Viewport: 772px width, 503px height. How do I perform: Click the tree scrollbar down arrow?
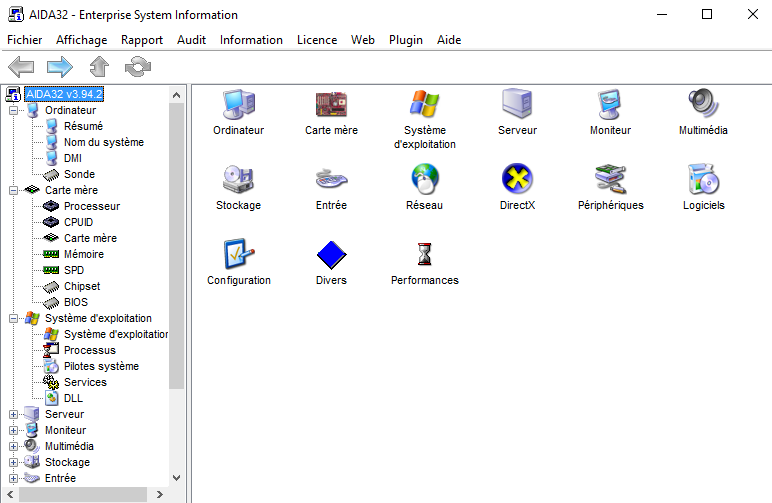point(176,477)
